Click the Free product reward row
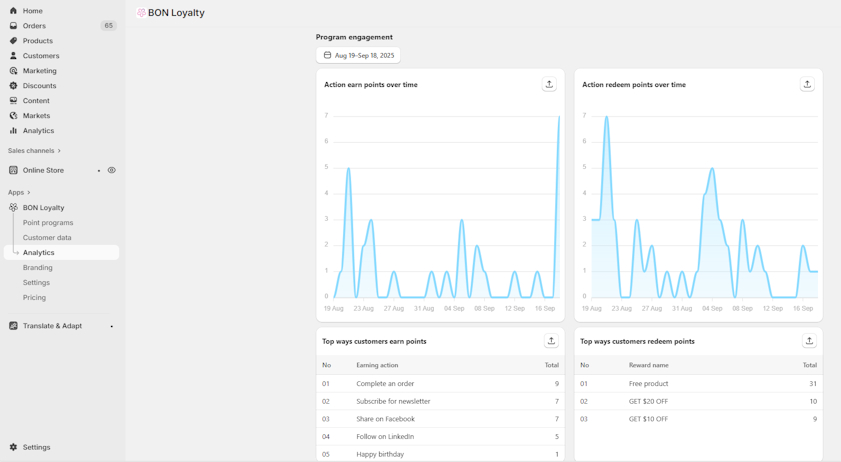 [x=698, y=384]
